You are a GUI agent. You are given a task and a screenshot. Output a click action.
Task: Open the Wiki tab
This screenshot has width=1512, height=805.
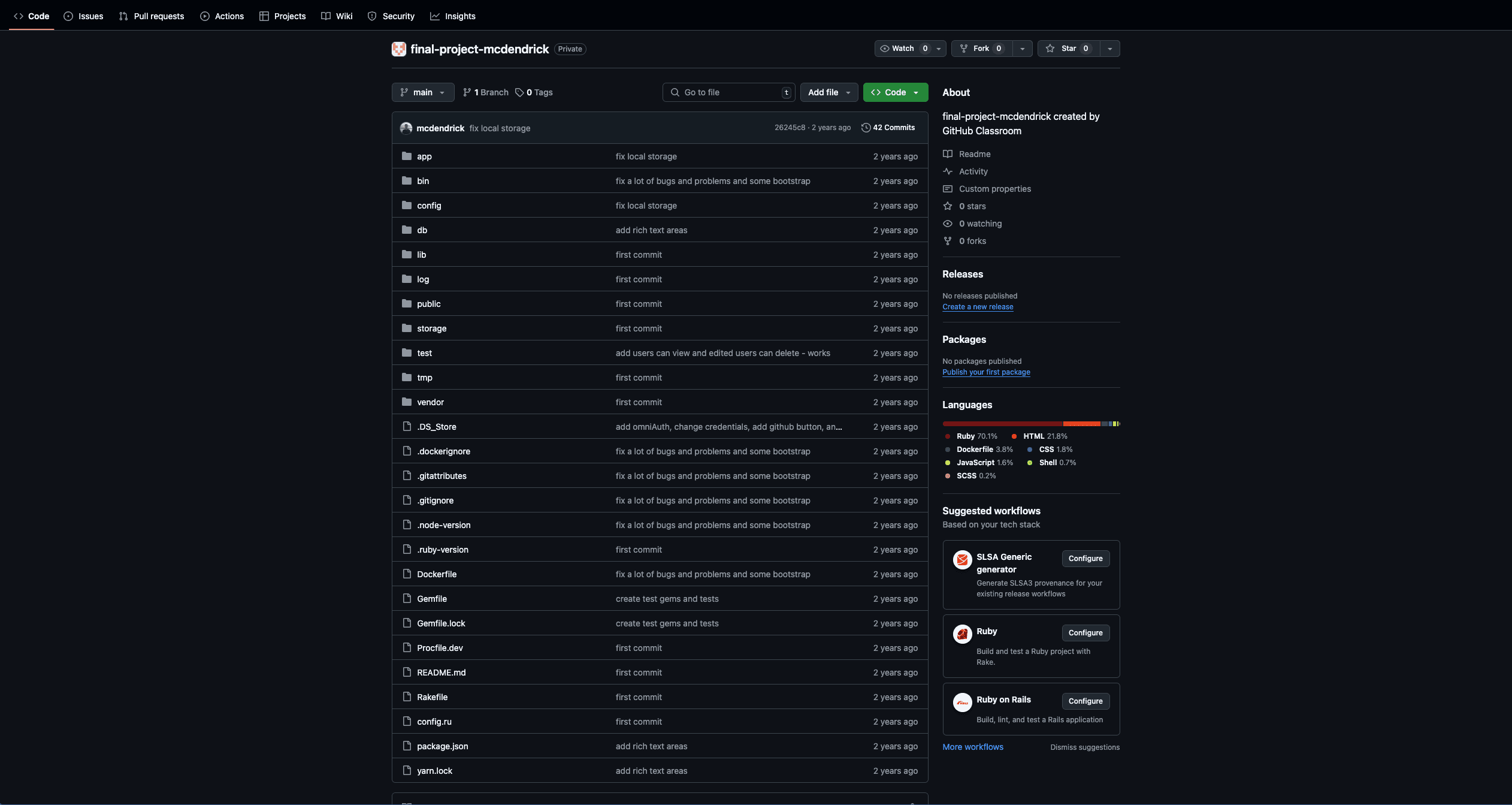click(x=337, y=16)
